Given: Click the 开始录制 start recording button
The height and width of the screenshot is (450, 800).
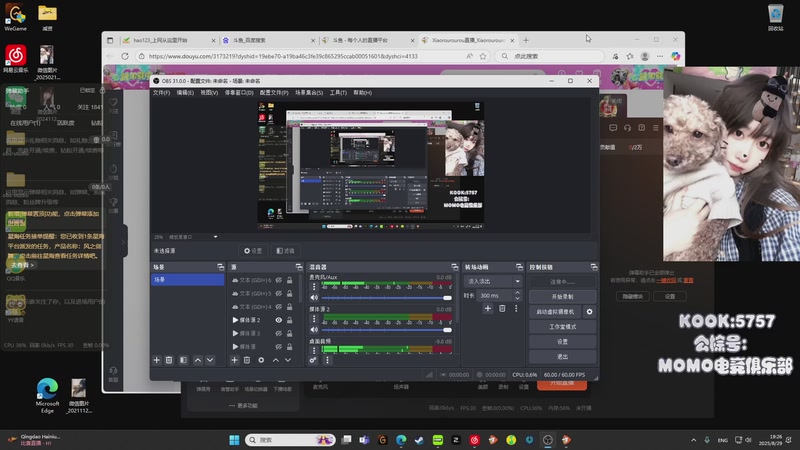Looking at the screenshot, I should (x=562, y=296).
